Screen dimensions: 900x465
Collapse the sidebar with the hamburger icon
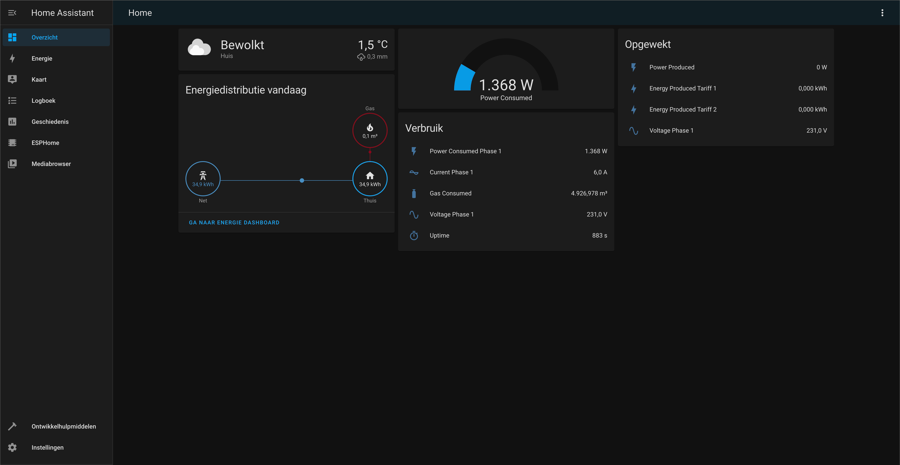[x=12, y=13]
